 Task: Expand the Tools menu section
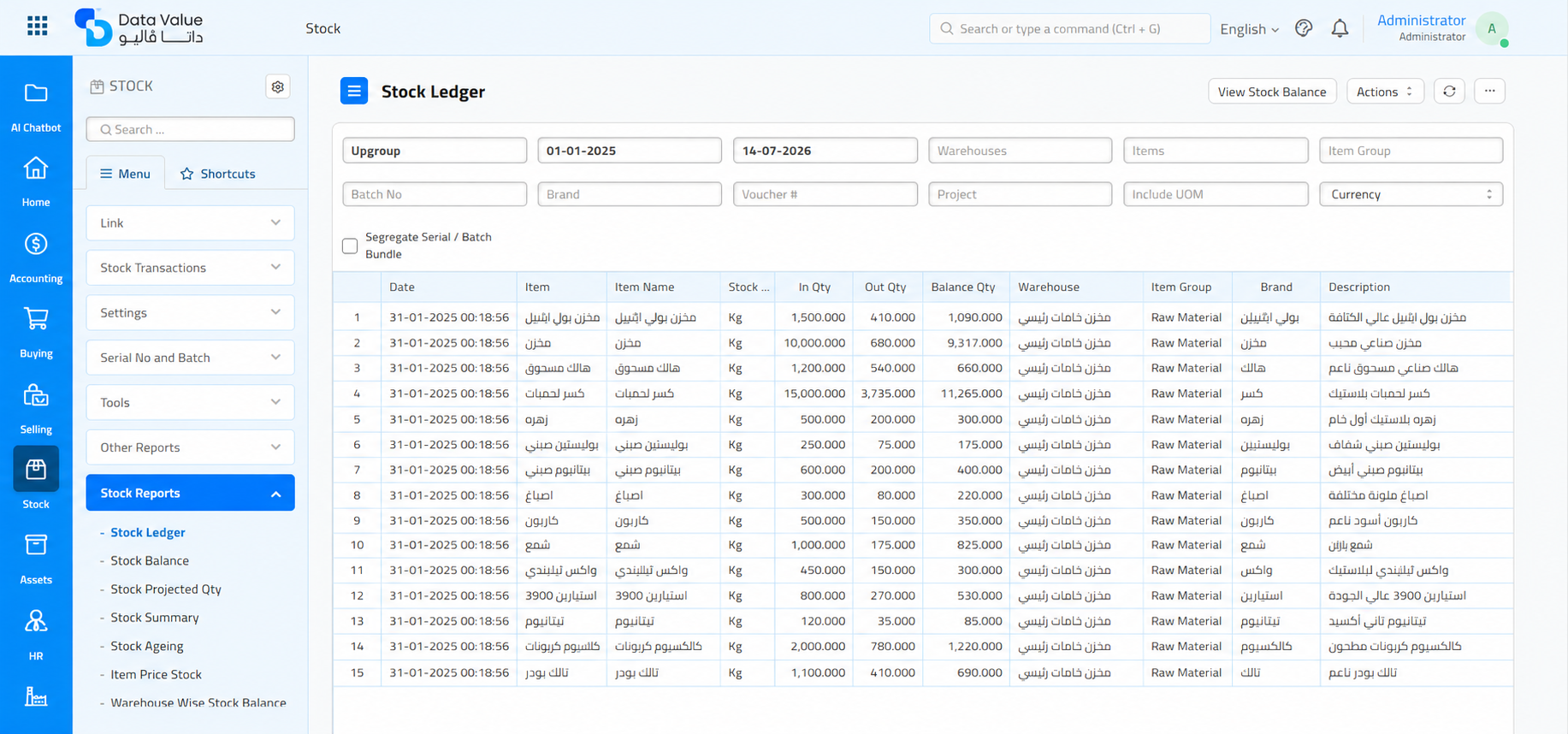190,402
